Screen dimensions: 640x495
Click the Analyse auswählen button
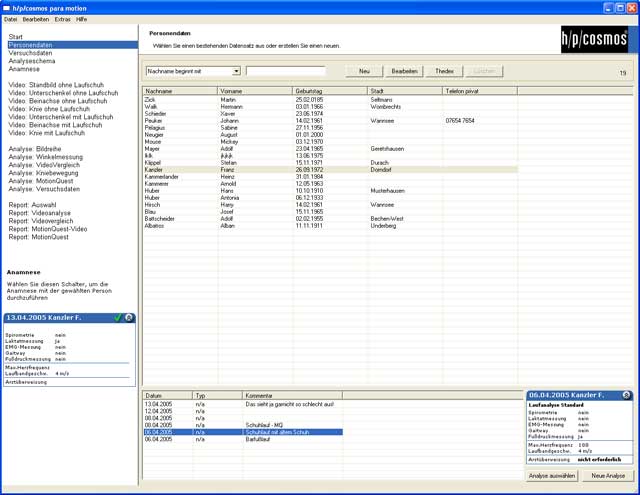(x=551, y=476)
